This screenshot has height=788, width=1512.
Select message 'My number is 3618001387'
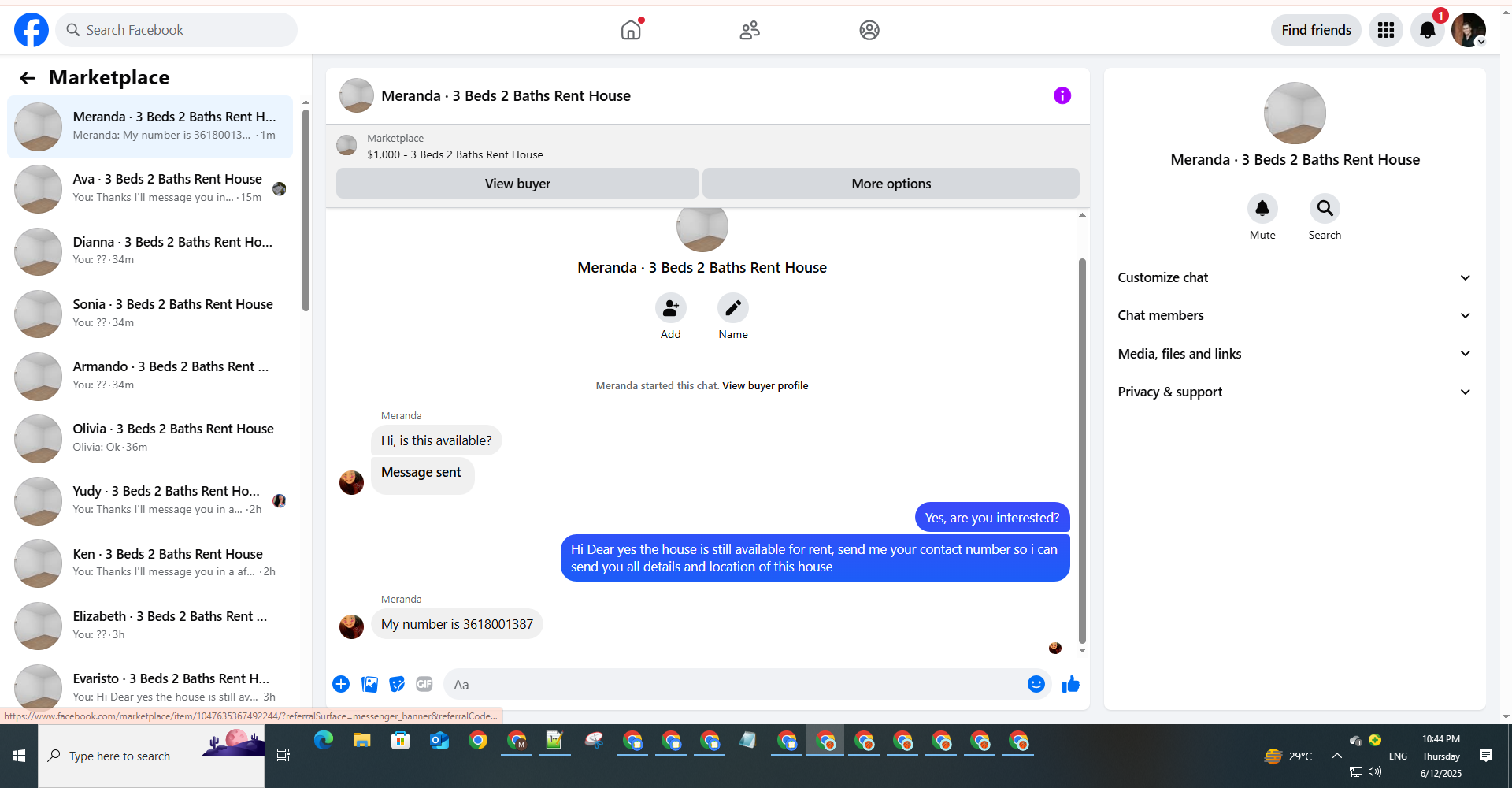(457, 624)
